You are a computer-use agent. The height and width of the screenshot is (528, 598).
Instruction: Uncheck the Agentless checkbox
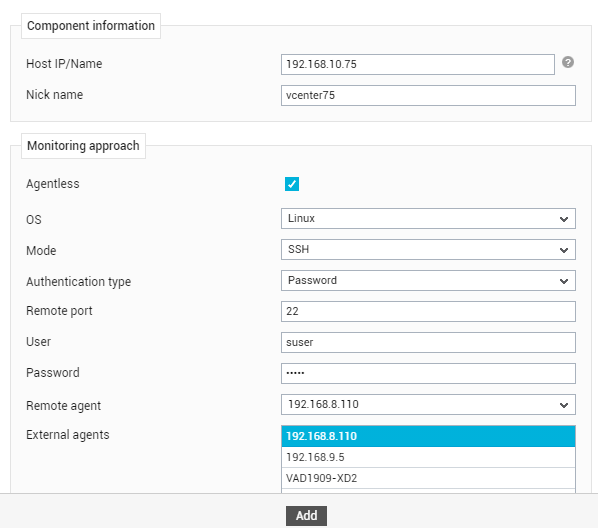tap(292, 184)
